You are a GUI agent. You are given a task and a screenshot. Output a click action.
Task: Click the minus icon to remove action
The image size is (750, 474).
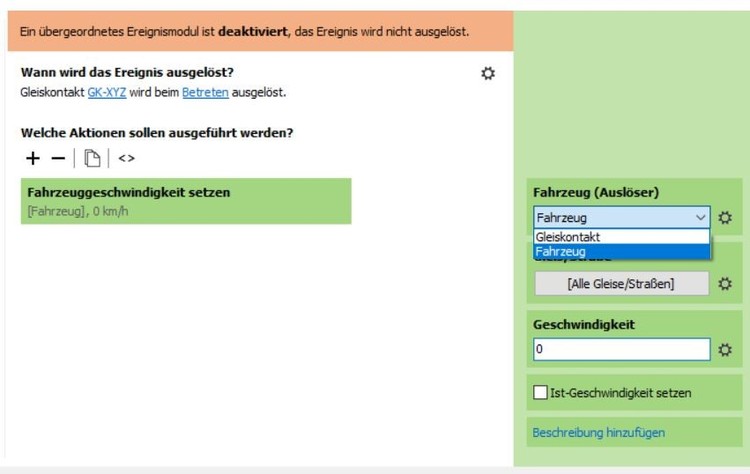(x=58, y=158)
